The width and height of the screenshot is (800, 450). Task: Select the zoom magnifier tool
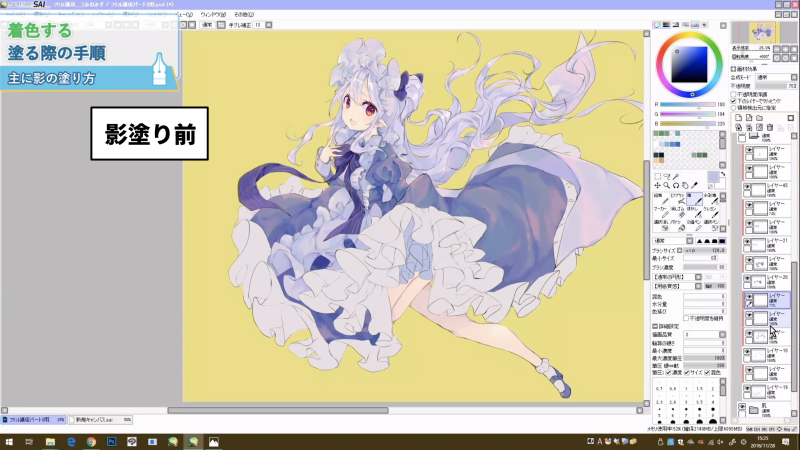[x=667, y=186]
